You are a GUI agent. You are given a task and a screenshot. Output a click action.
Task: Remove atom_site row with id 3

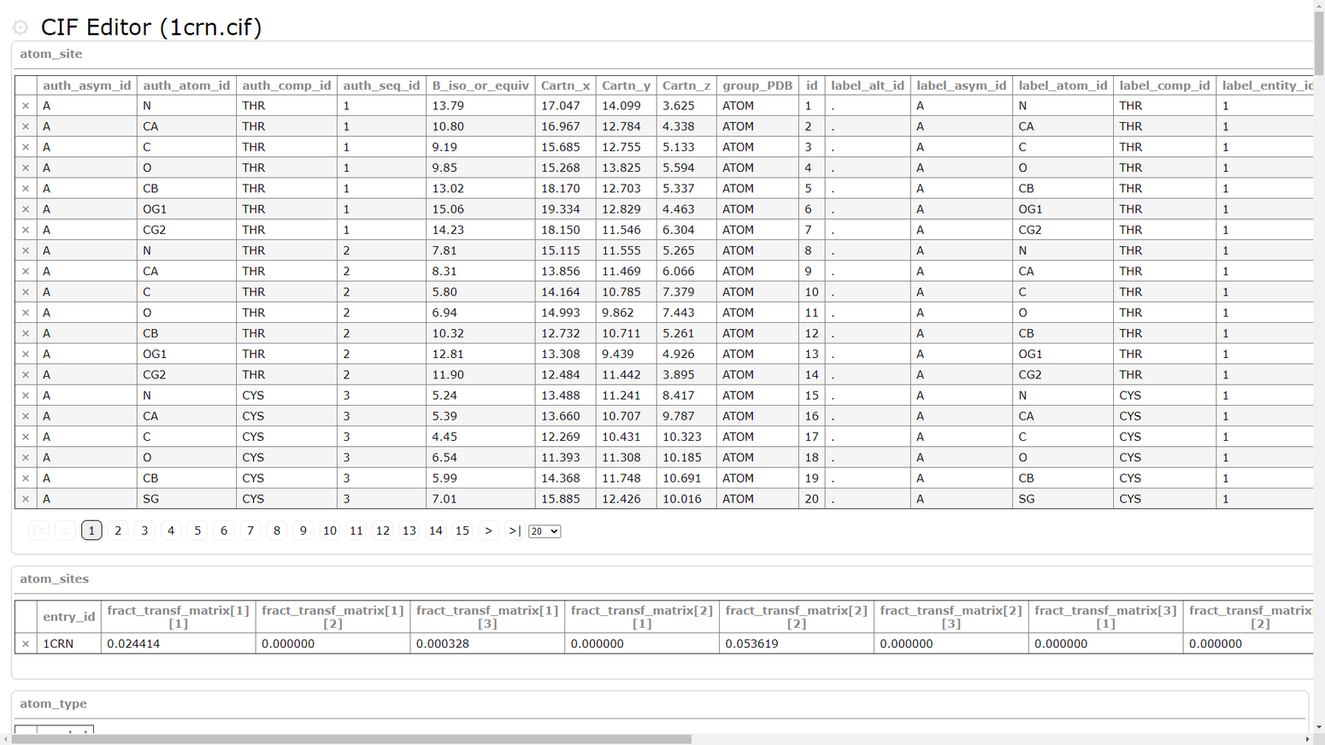click(26, 147)
